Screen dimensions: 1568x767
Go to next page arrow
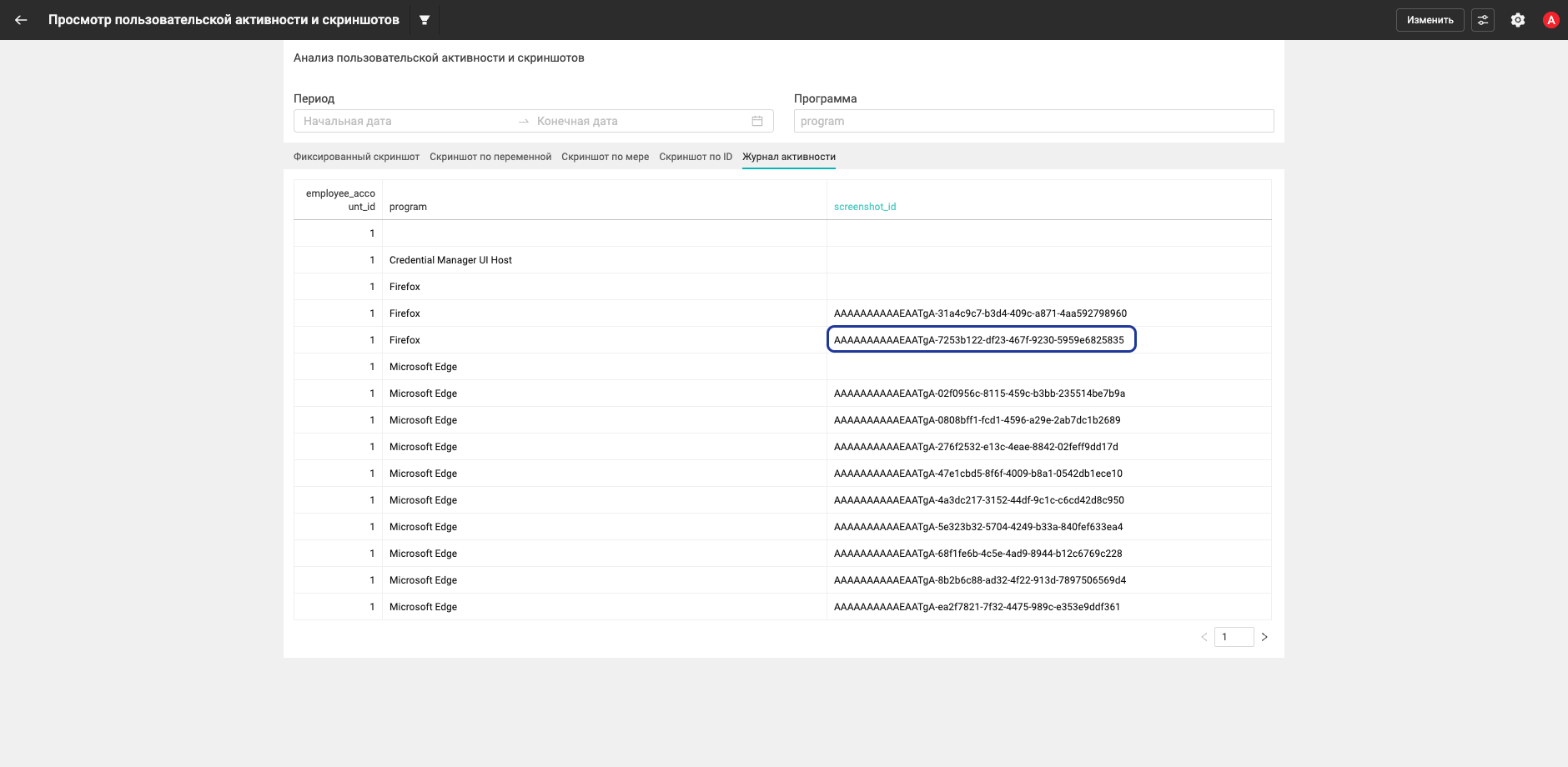tap(1264, 637)
